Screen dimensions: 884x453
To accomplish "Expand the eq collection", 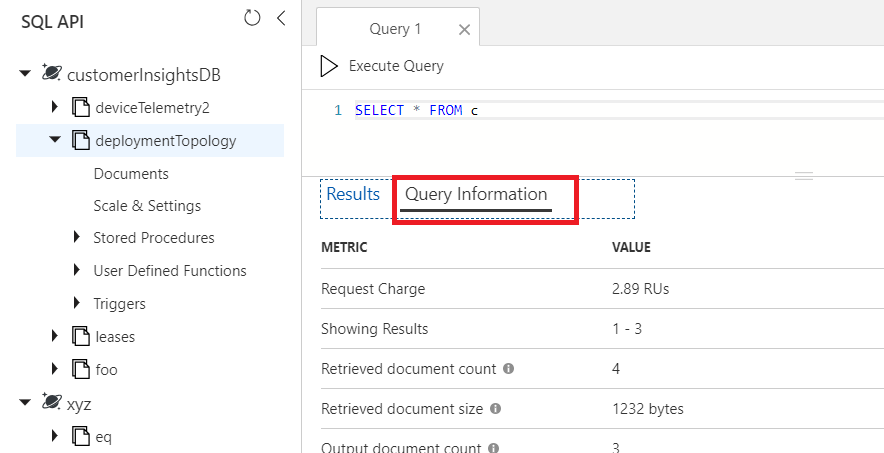I will [x=55, y=435].
